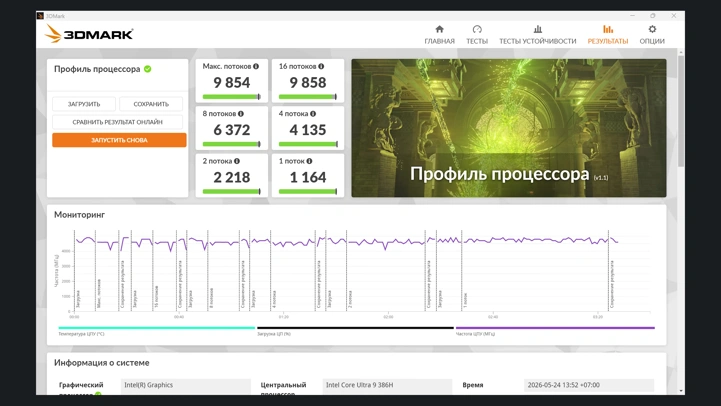Click the 6 372 score value
The width and height of the screenshot is (721, 406).
(x=231, y=130)
